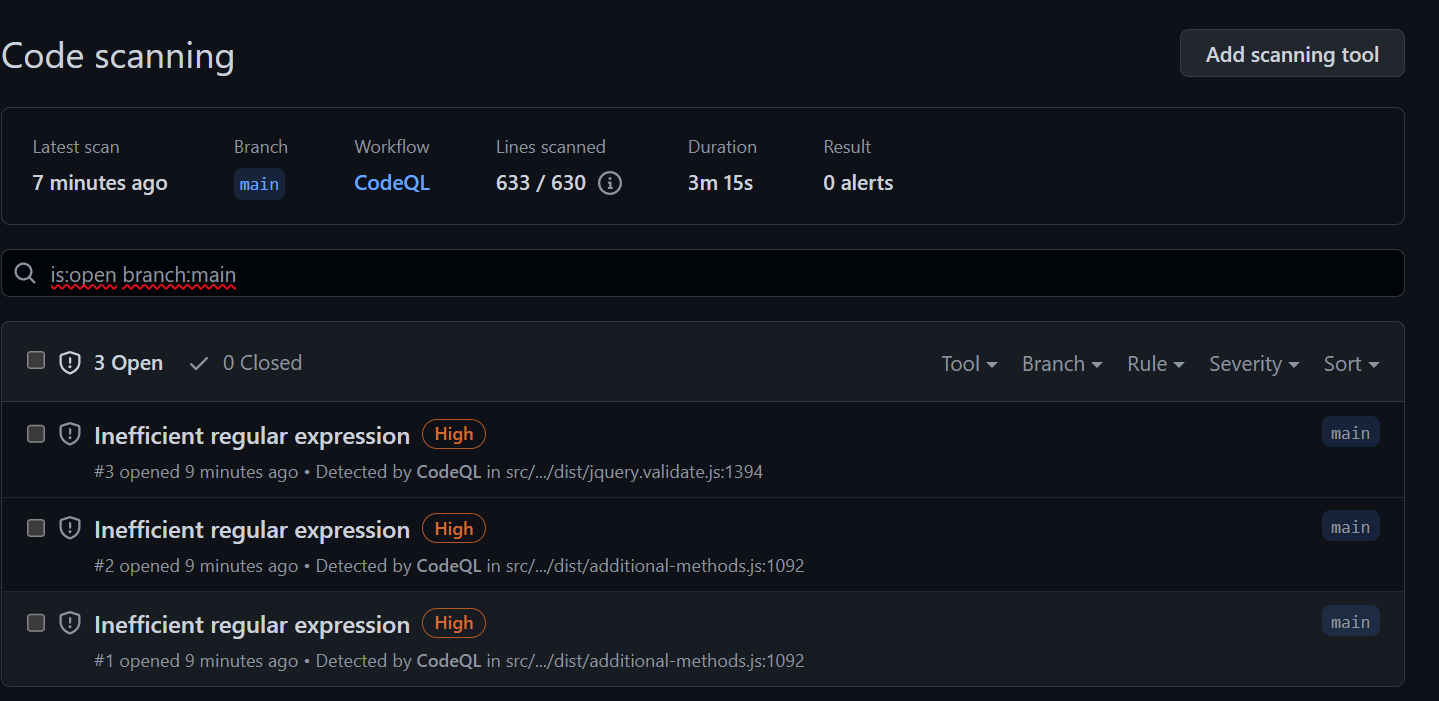Click the checkmark icon beside 0 Closed
Image resolution: width=1439 pixels, height=701 pixels.
[198, 363]
